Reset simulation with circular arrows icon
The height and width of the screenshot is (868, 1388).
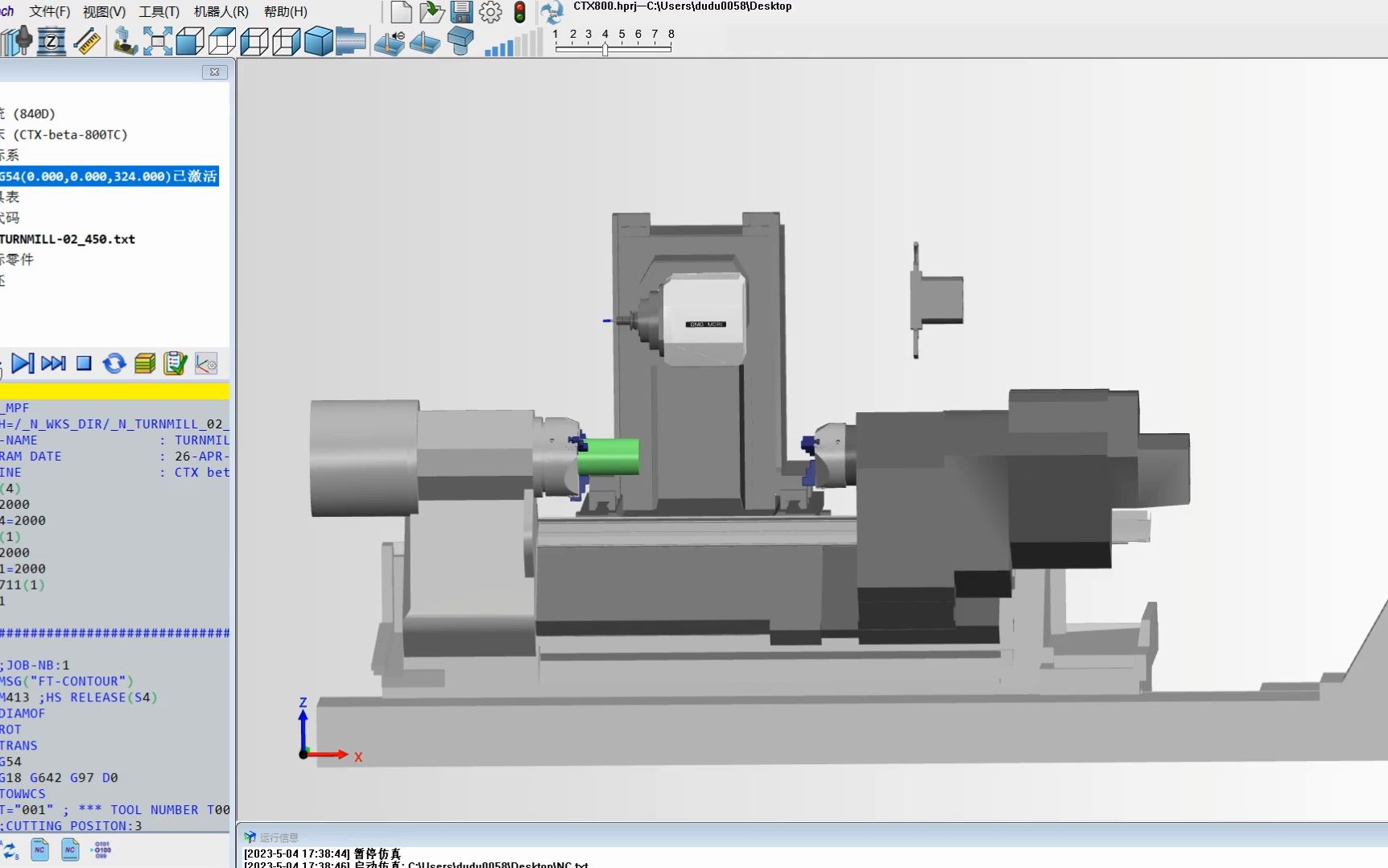(x=114, y=363)
